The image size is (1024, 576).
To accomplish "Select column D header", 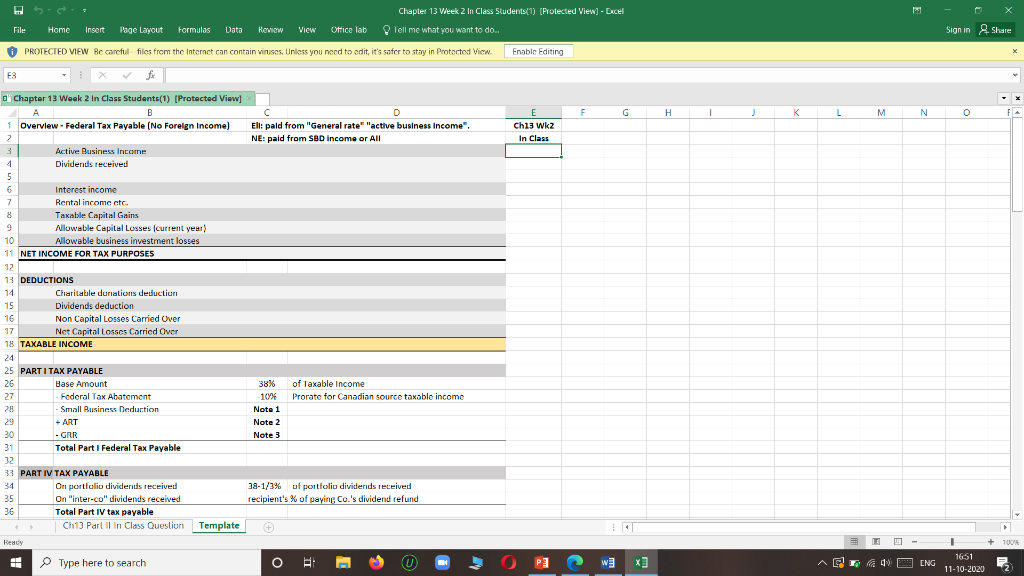I will point(396,112).
